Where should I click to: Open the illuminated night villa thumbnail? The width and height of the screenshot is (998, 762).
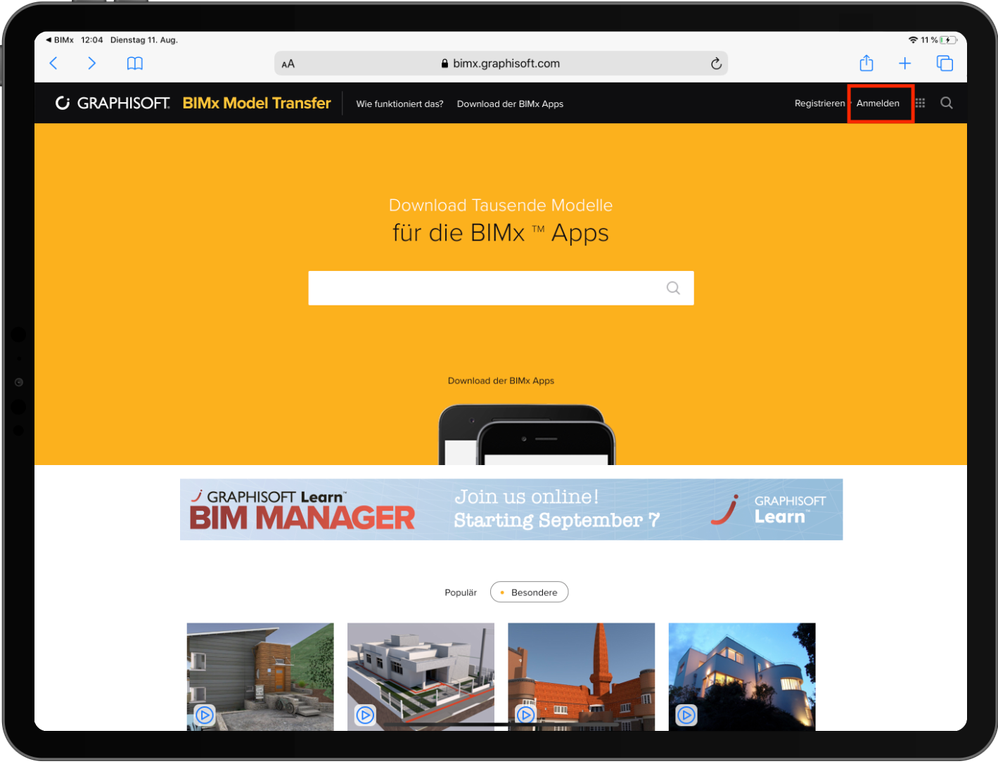click(x=742, y=677)
